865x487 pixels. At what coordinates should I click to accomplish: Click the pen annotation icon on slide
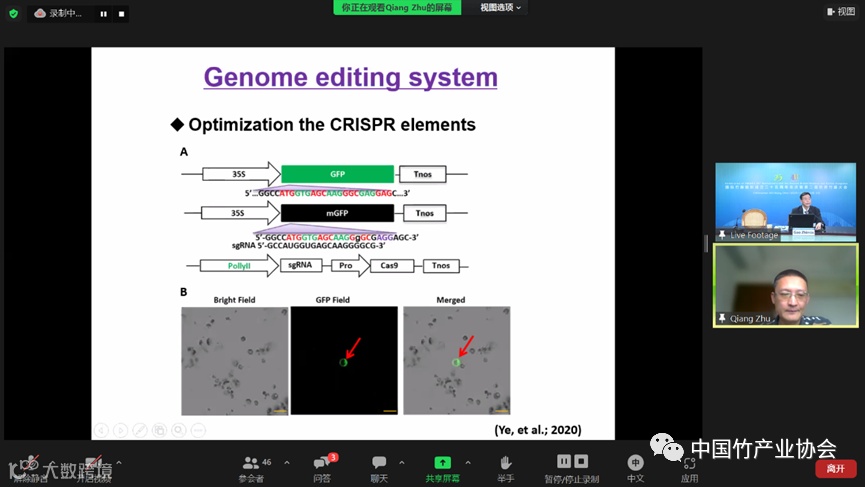(x=140, y=430)
